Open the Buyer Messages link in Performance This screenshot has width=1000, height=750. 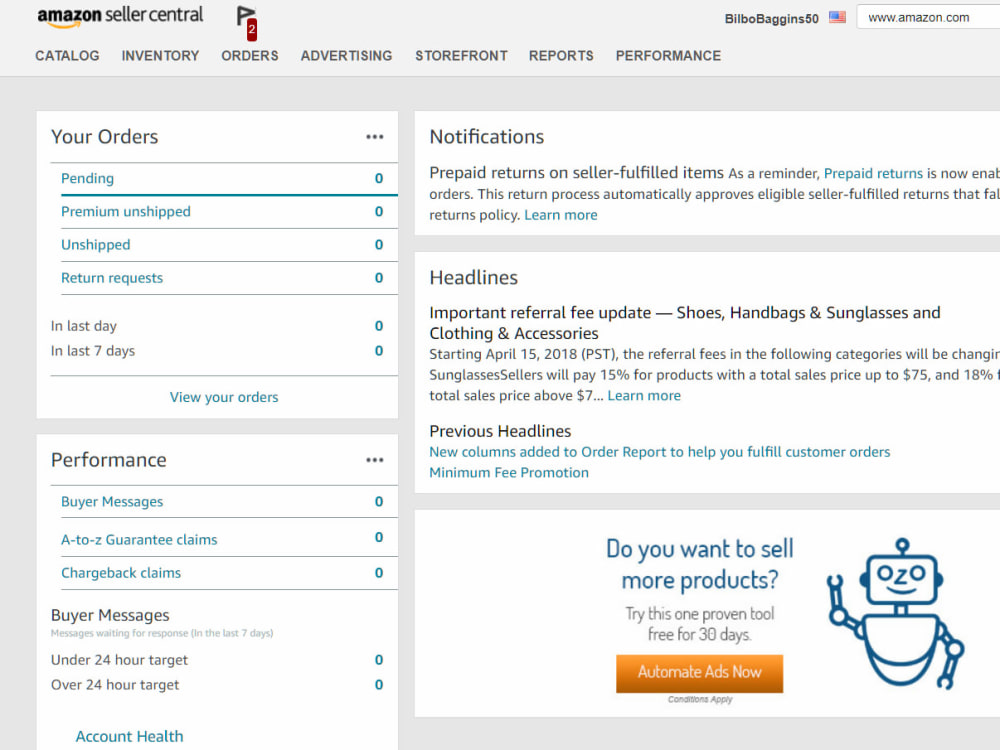tap(112, 502)
